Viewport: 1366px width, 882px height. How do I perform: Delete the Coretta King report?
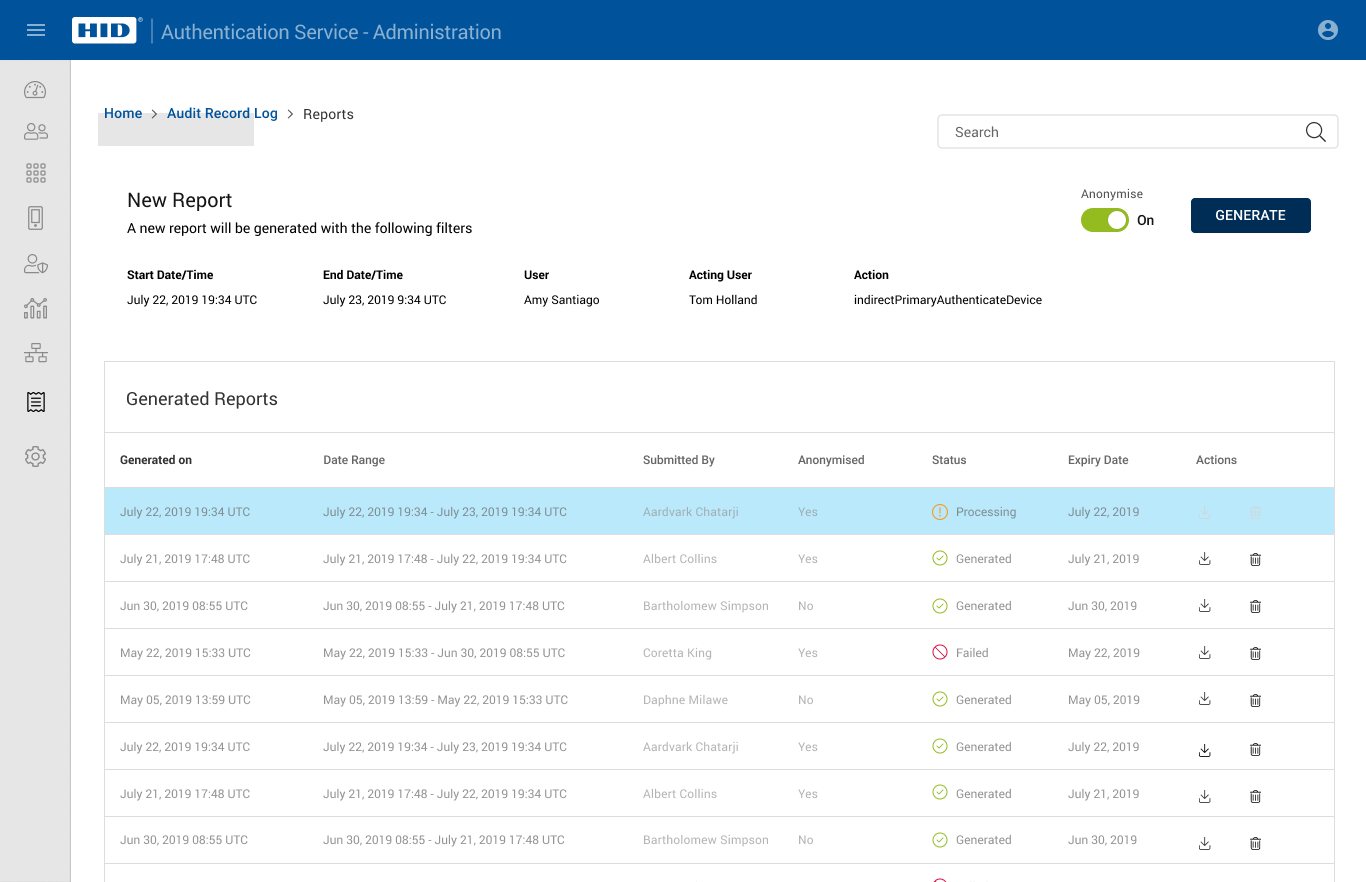point(1256,653)
